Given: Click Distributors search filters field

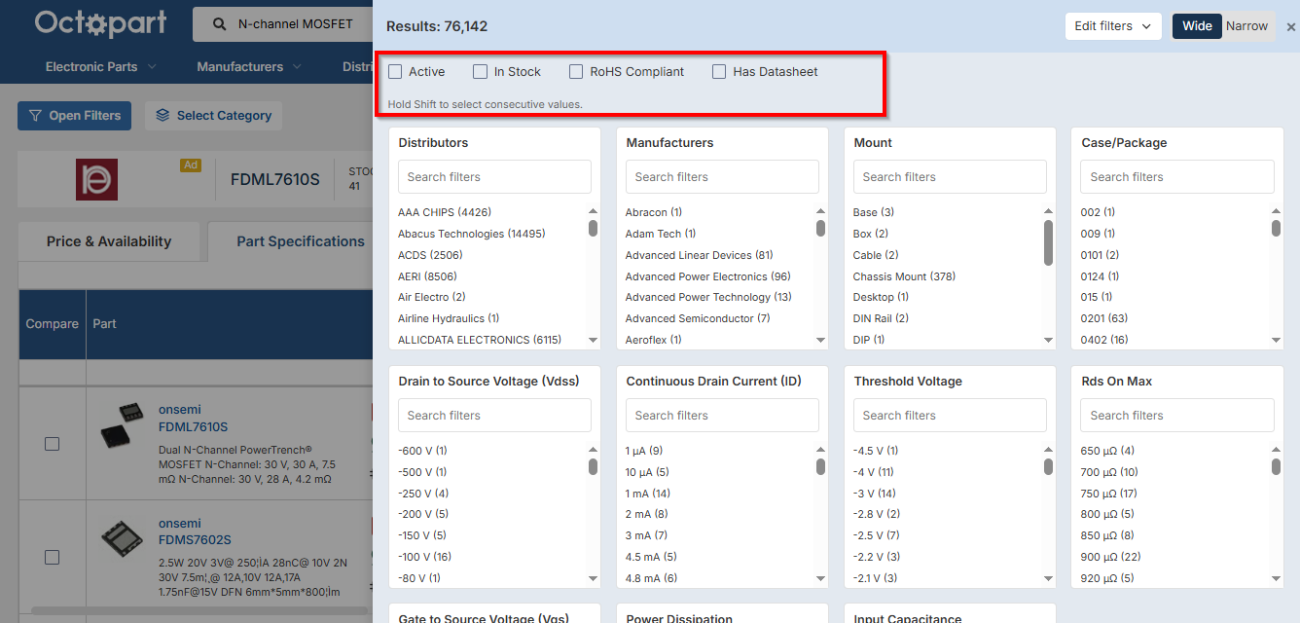Looking at the screenshot, I should 495,177.
